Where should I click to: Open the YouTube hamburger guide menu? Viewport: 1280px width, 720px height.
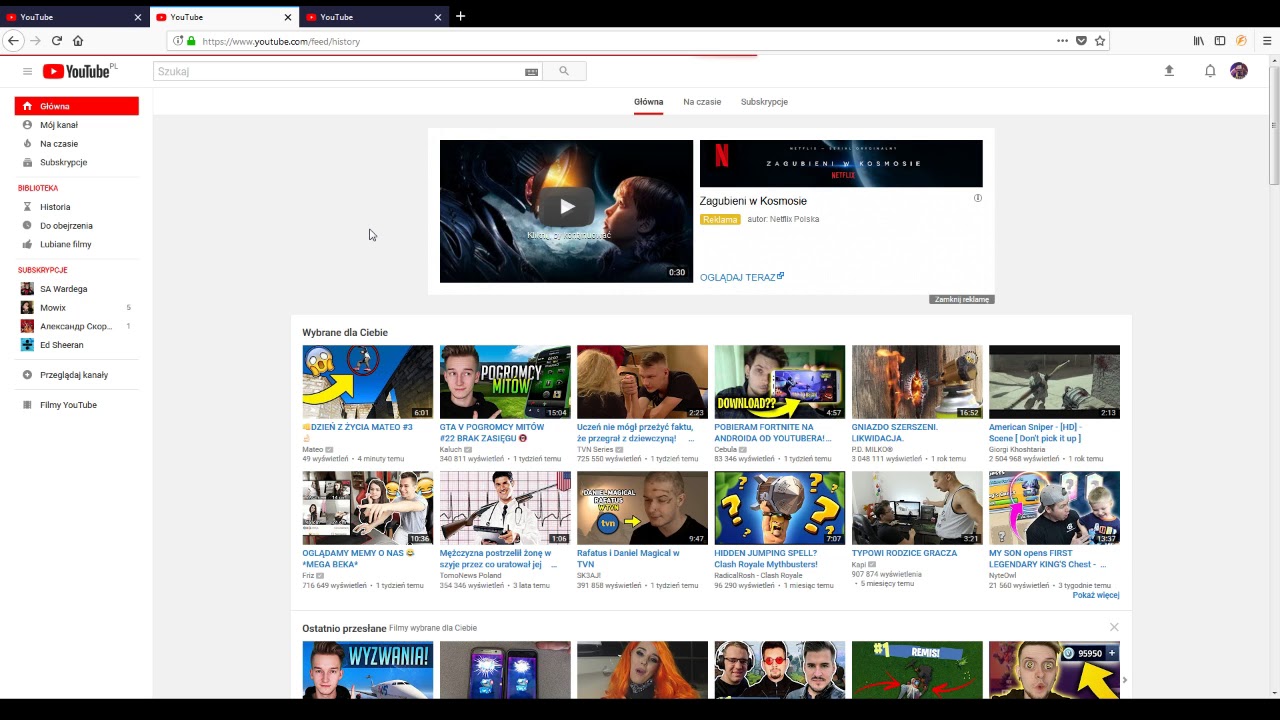(x=27, y=71)
